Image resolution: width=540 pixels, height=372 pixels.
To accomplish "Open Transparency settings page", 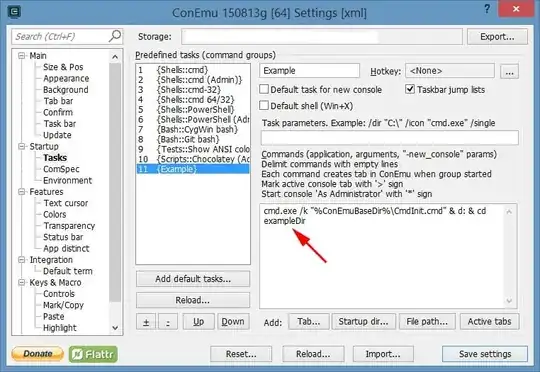I will pyautogui.click(x=69, y=226).
